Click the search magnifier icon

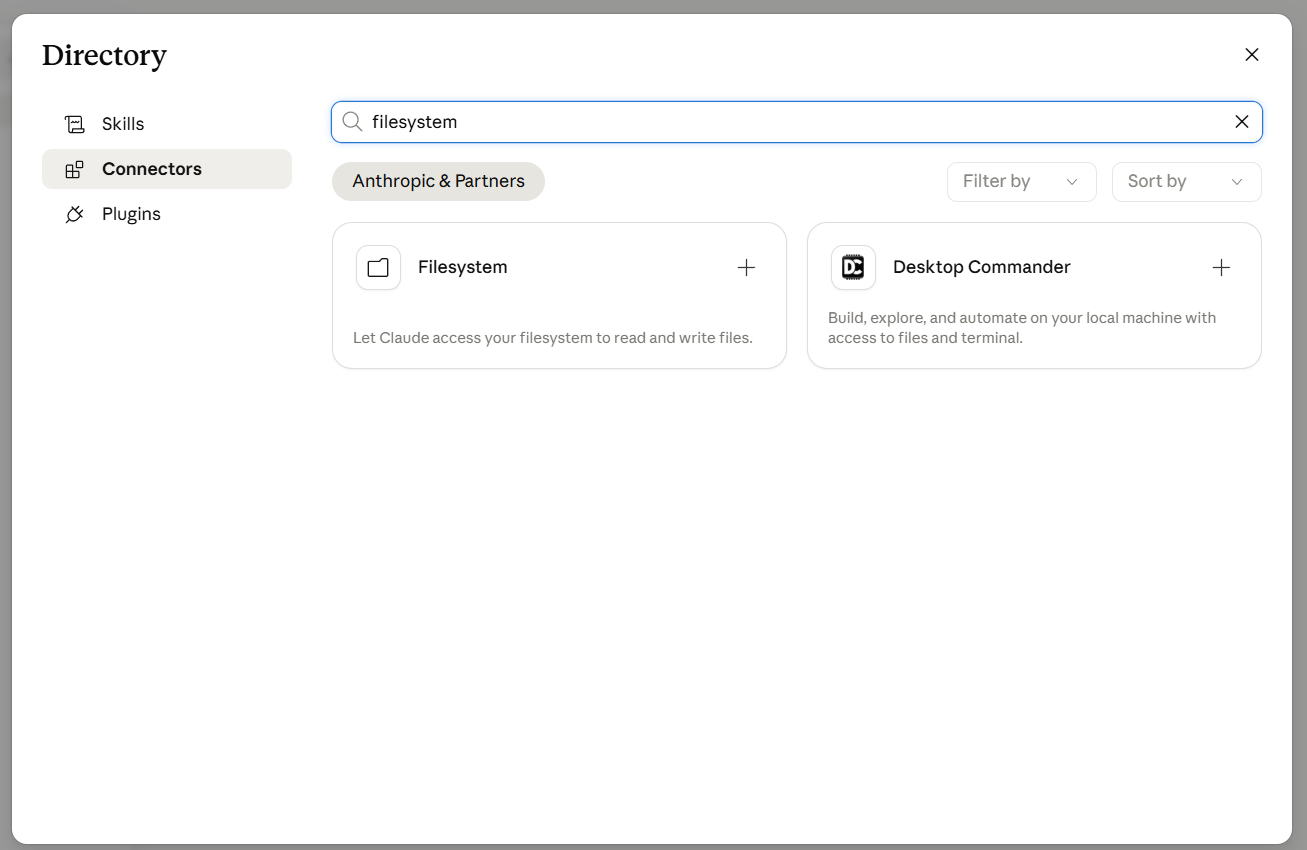point(352,122)
